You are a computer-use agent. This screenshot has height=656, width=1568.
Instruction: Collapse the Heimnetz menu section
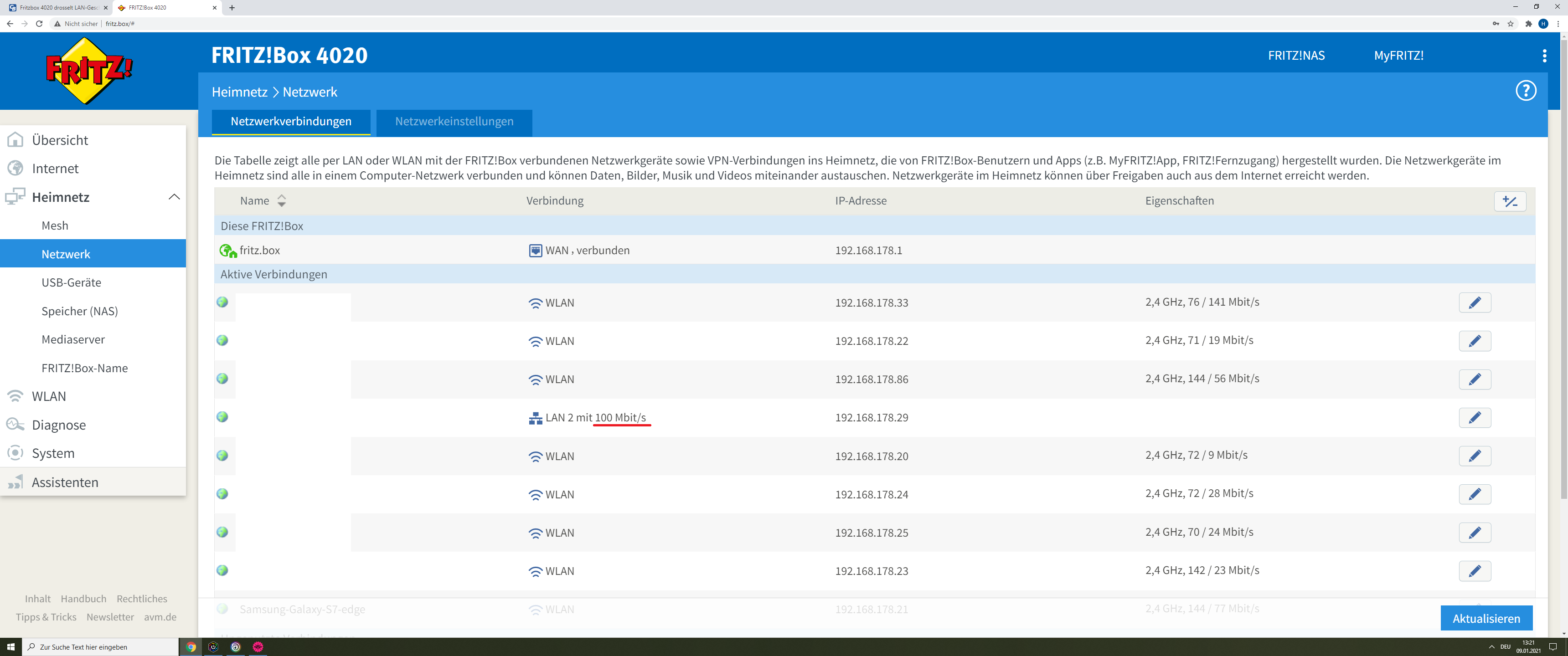(174, 197)
